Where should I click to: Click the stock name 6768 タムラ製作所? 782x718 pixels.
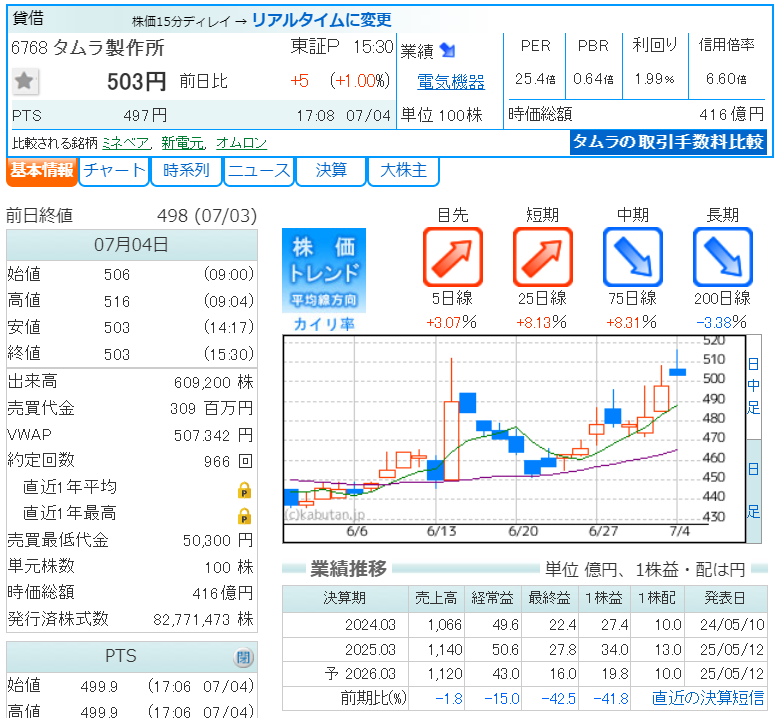point(88,48)
